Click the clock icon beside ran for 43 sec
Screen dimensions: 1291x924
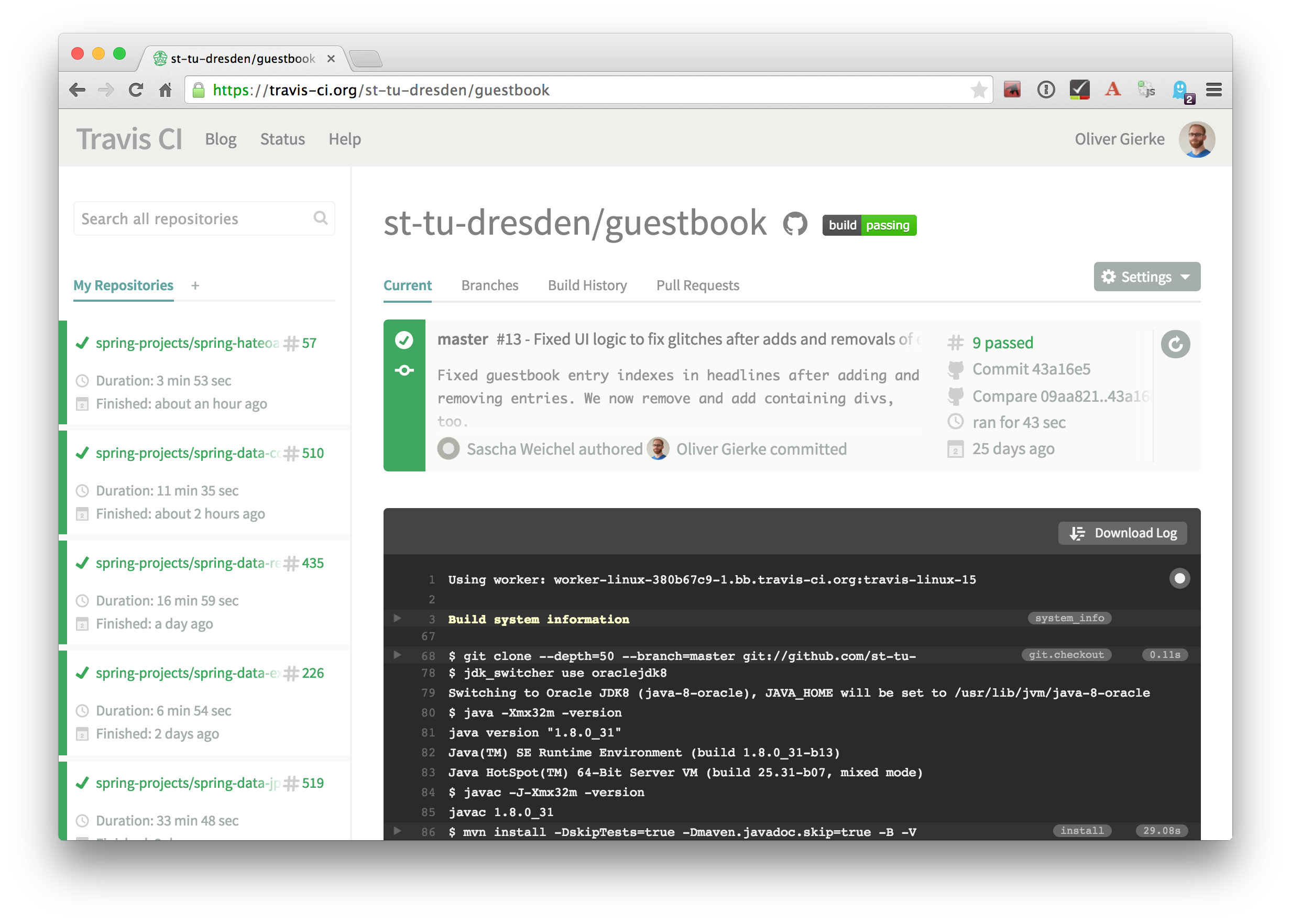click(955, 422)
